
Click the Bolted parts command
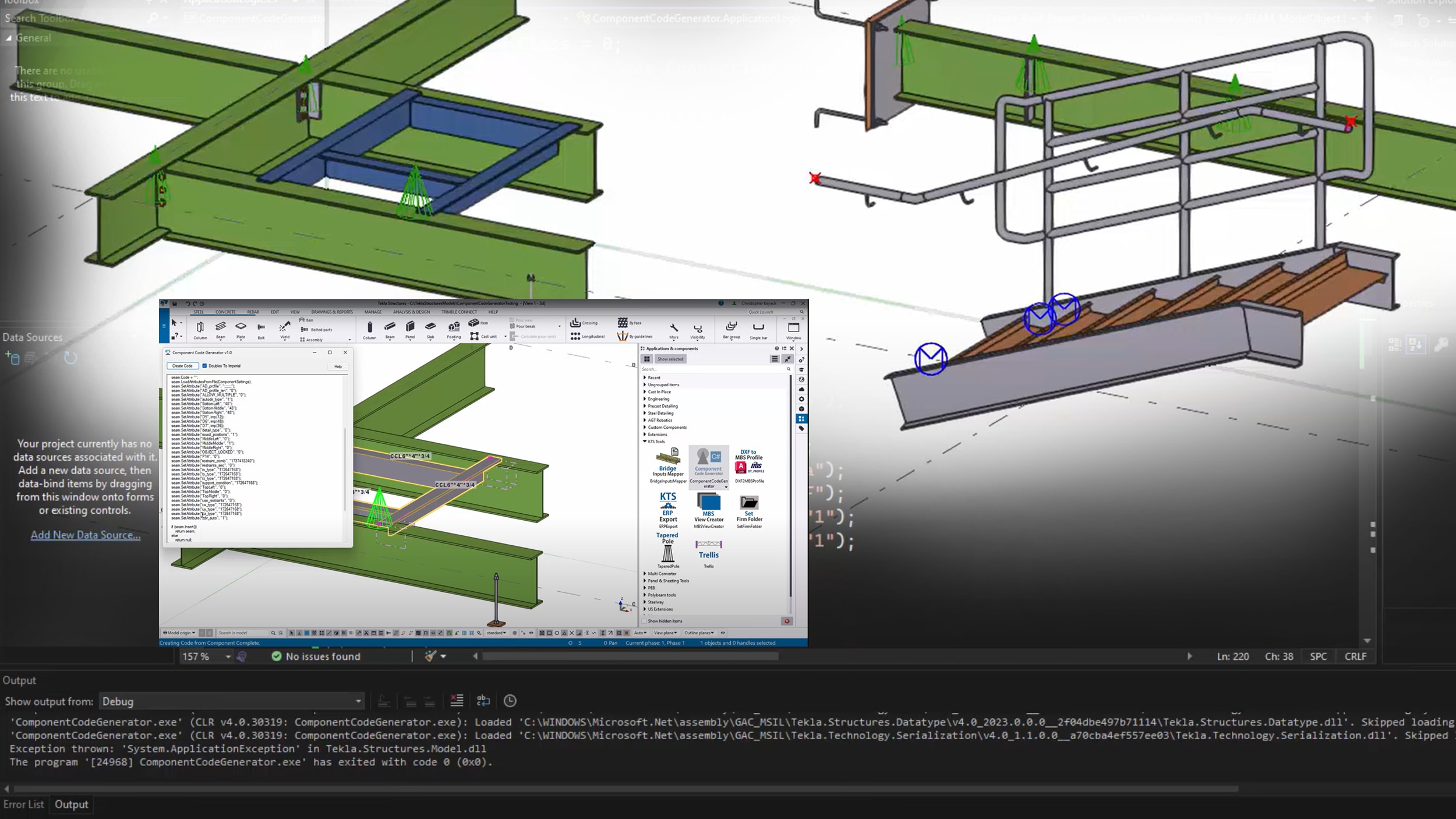click(x=316, y=330)
